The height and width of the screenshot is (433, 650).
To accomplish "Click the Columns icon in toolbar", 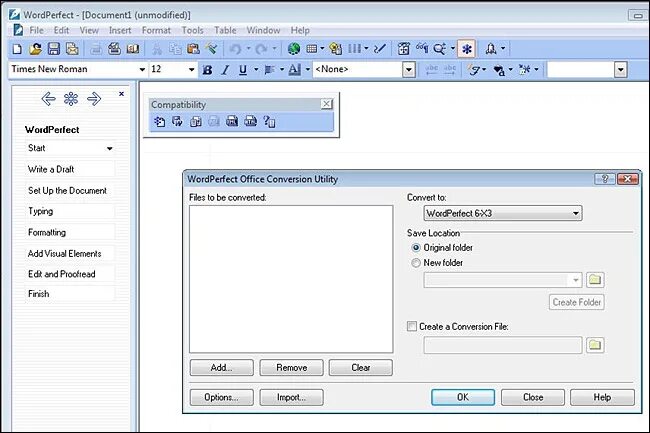I will point(354,49).
